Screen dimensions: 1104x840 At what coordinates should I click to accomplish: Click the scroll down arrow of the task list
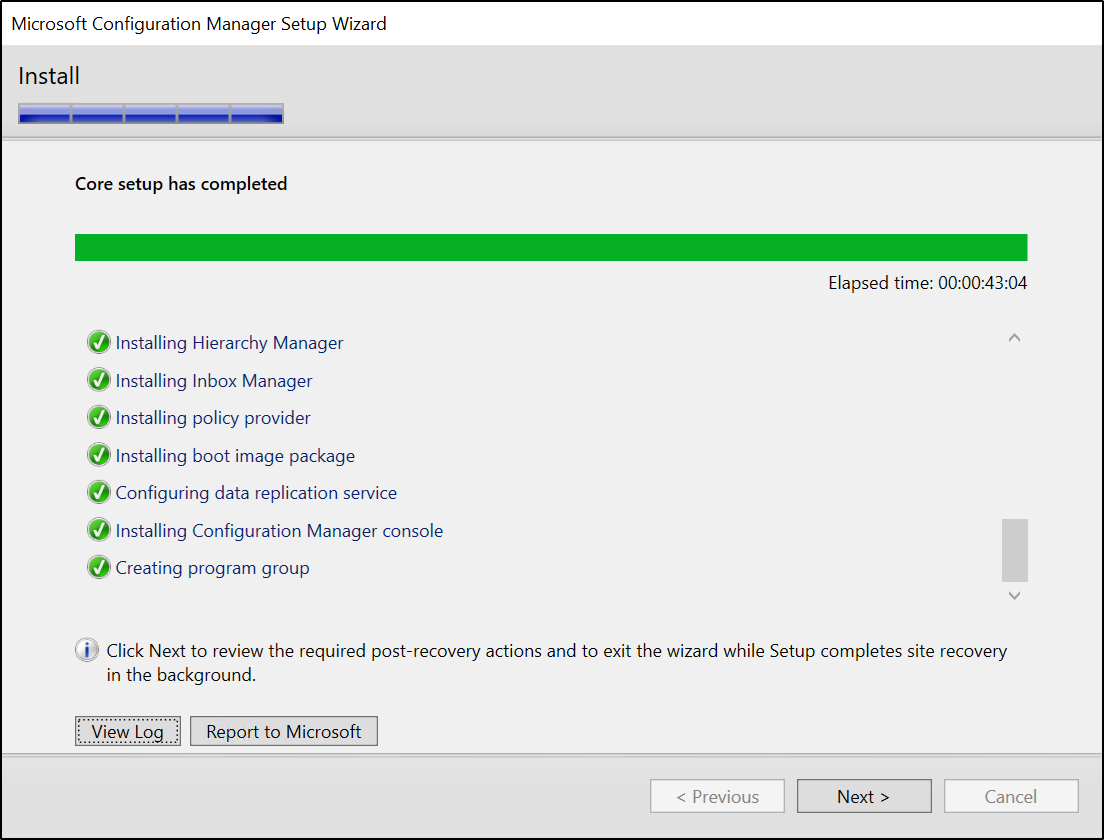(1015, 596)
